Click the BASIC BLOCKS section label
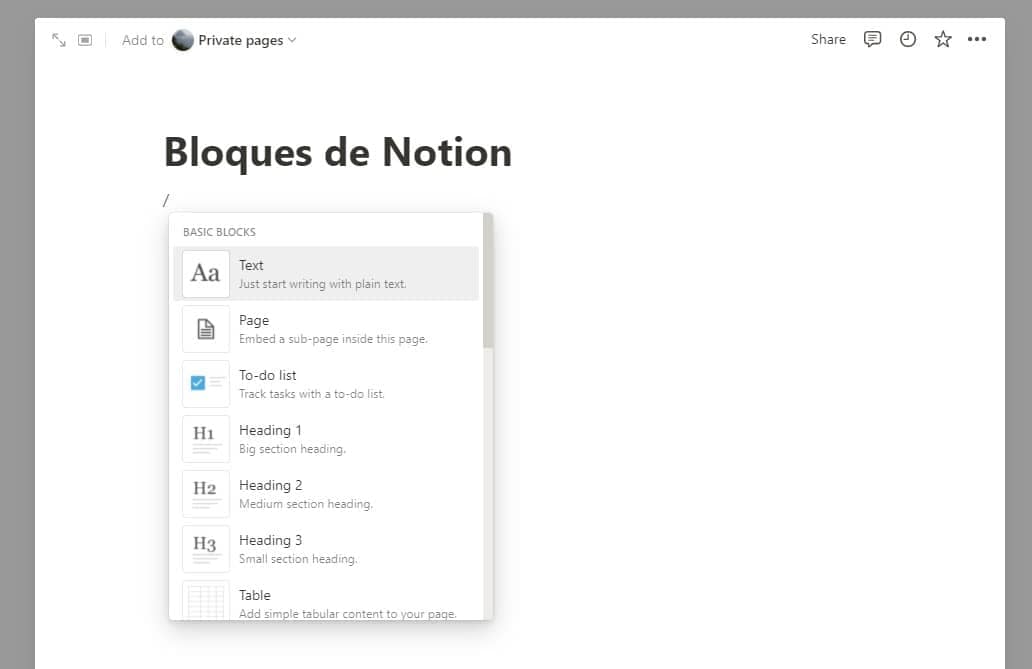 [219, 232]
